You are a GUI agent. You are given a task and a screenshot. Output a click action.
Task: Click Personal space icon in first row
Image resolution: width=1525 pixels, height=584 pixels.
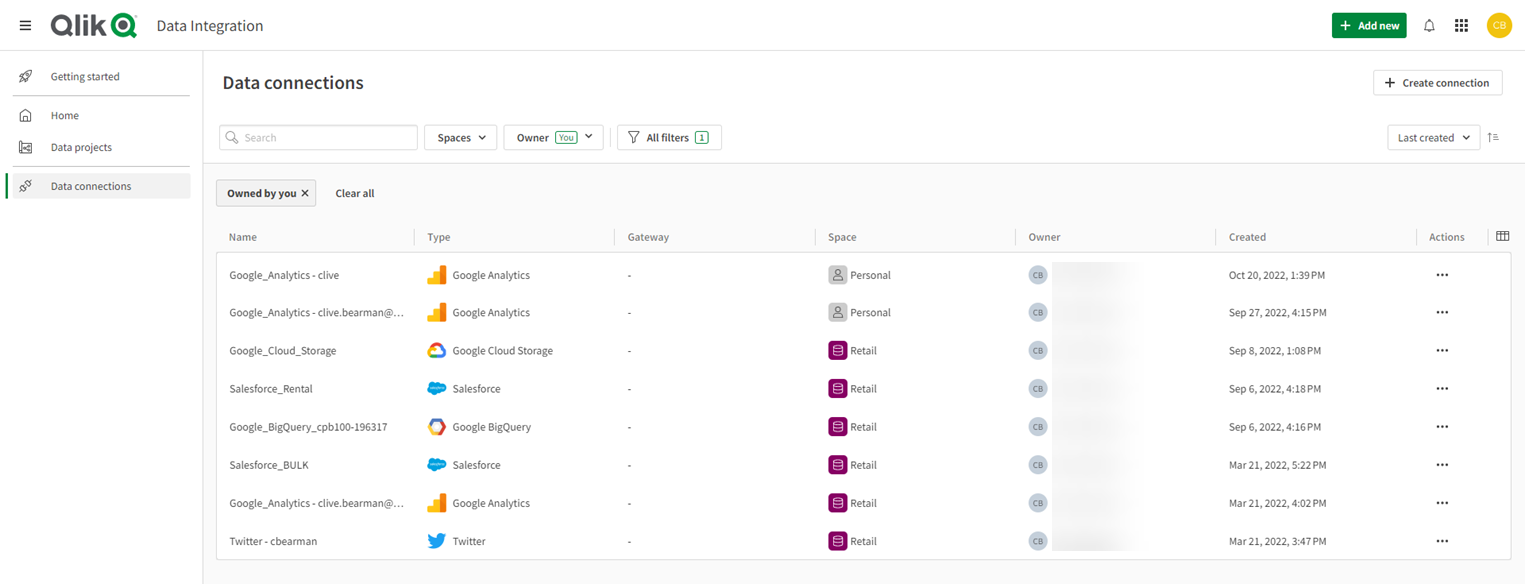pos(838,275)
